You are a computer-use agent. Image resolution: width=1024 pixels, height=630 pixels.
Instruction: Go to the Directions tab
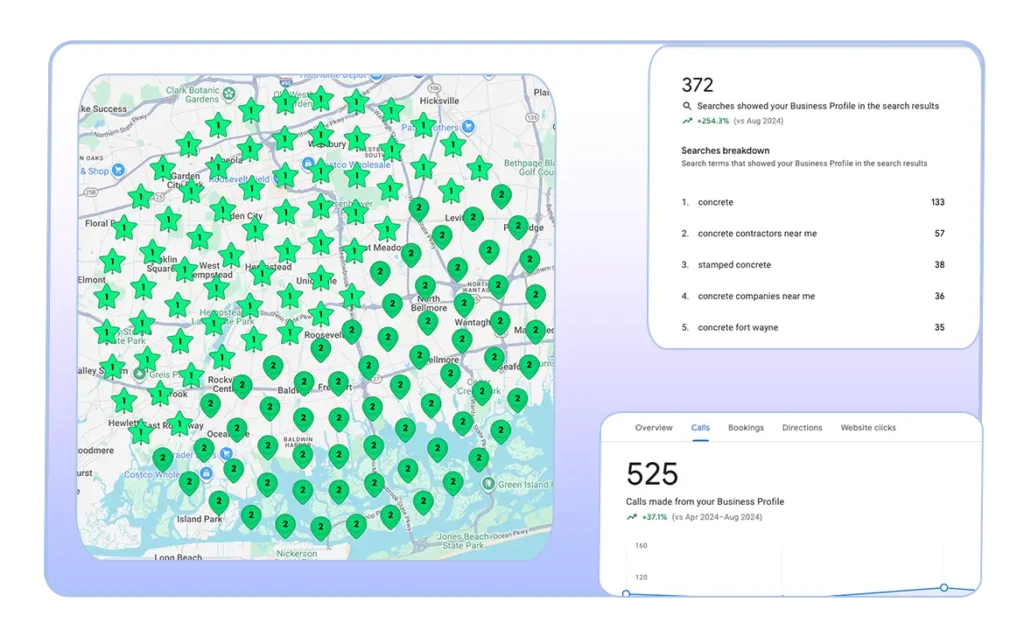click(x=802, y=428)
